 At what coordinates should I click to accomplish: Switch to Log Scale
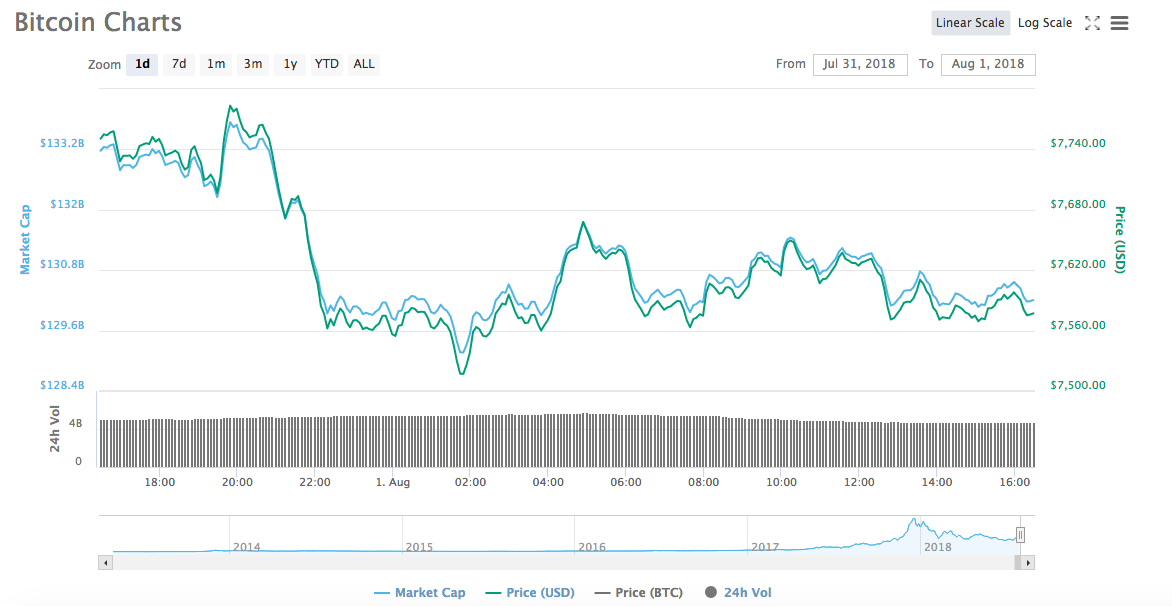[x=1045, y=23]
